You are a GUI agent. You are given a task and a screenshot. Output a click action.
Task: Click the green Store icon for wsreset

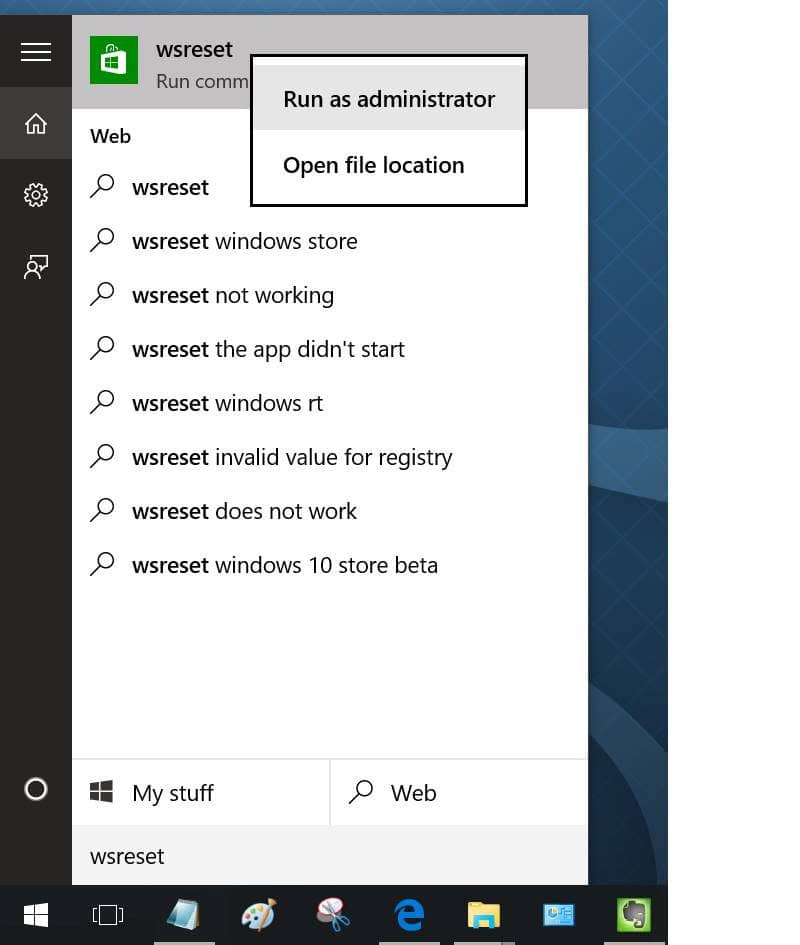[x=114, y=60]
